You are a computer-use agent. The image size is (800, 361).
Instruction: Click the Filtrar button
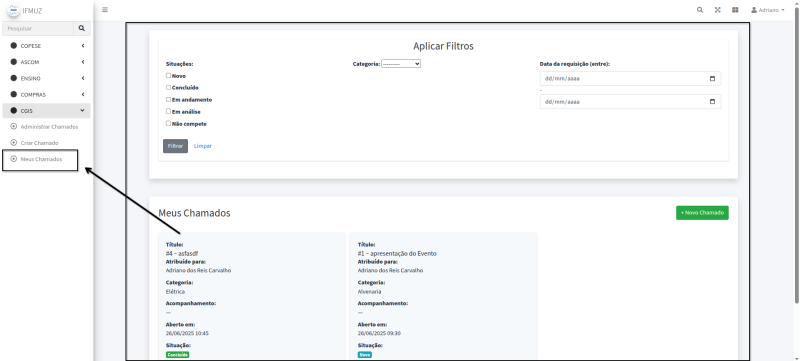pos(176,146)
